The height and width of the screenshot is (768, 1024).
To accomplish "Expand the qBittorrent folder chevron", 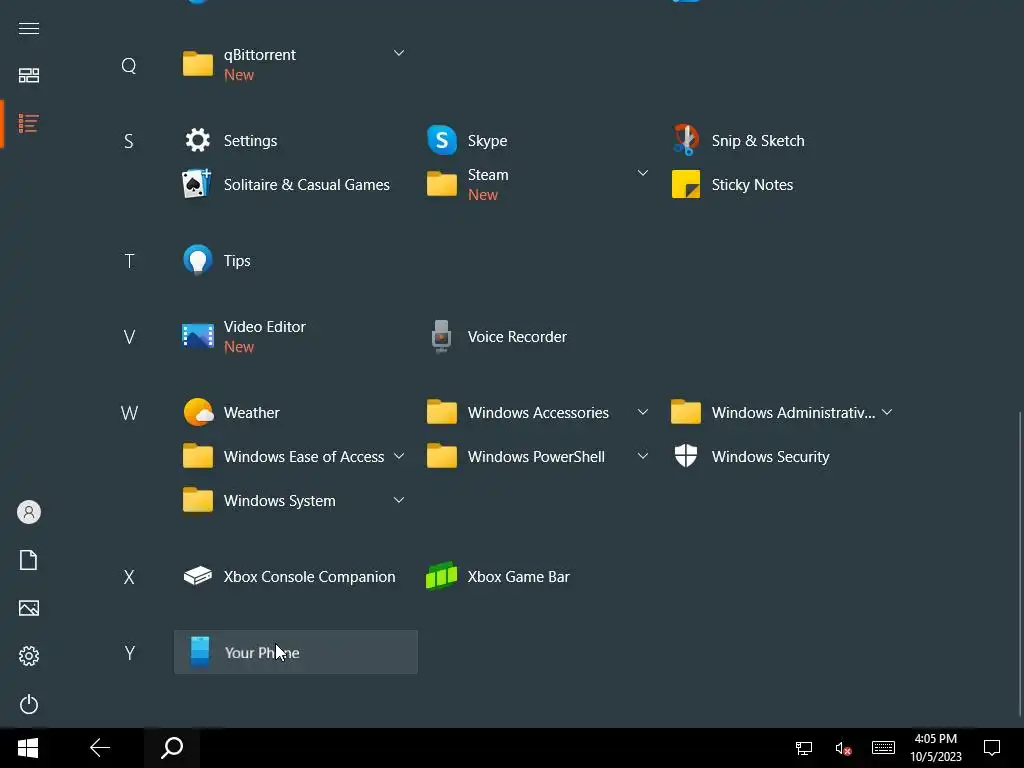I will tap(399, 53).
